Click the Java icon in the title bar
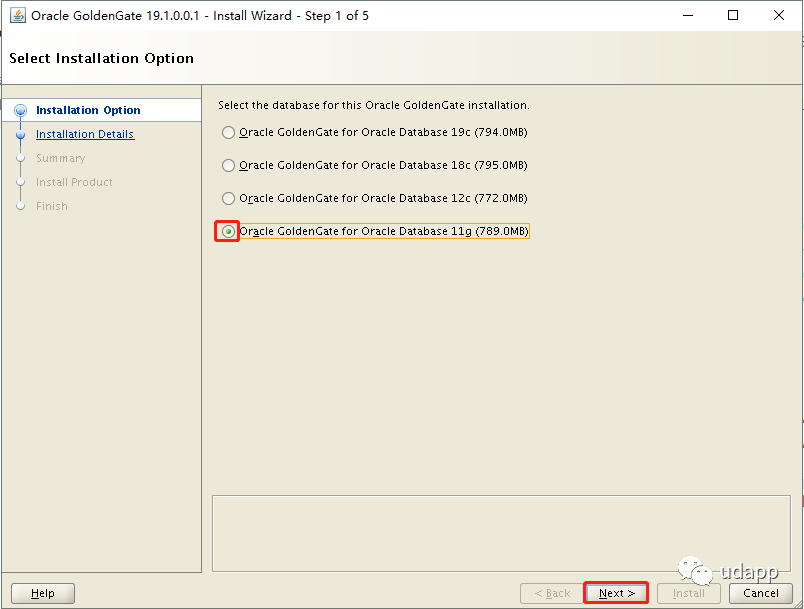 click(x=17, y=16)
